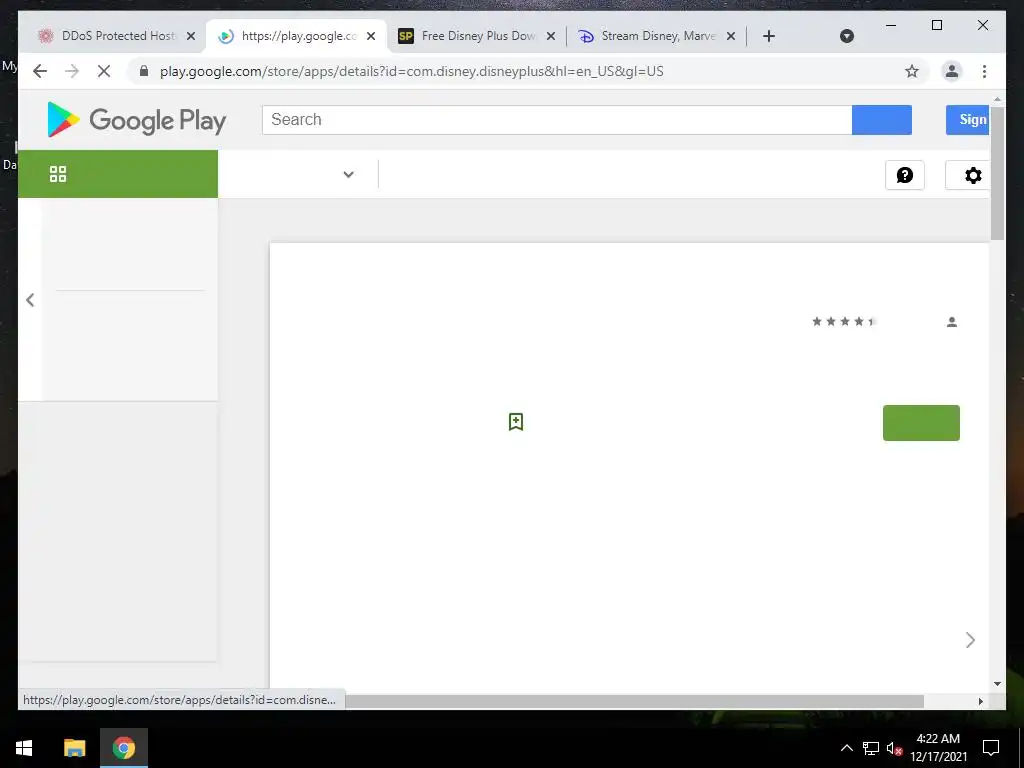
Task: Open the Apps grid icon in green bar
Action: point(57,174)
